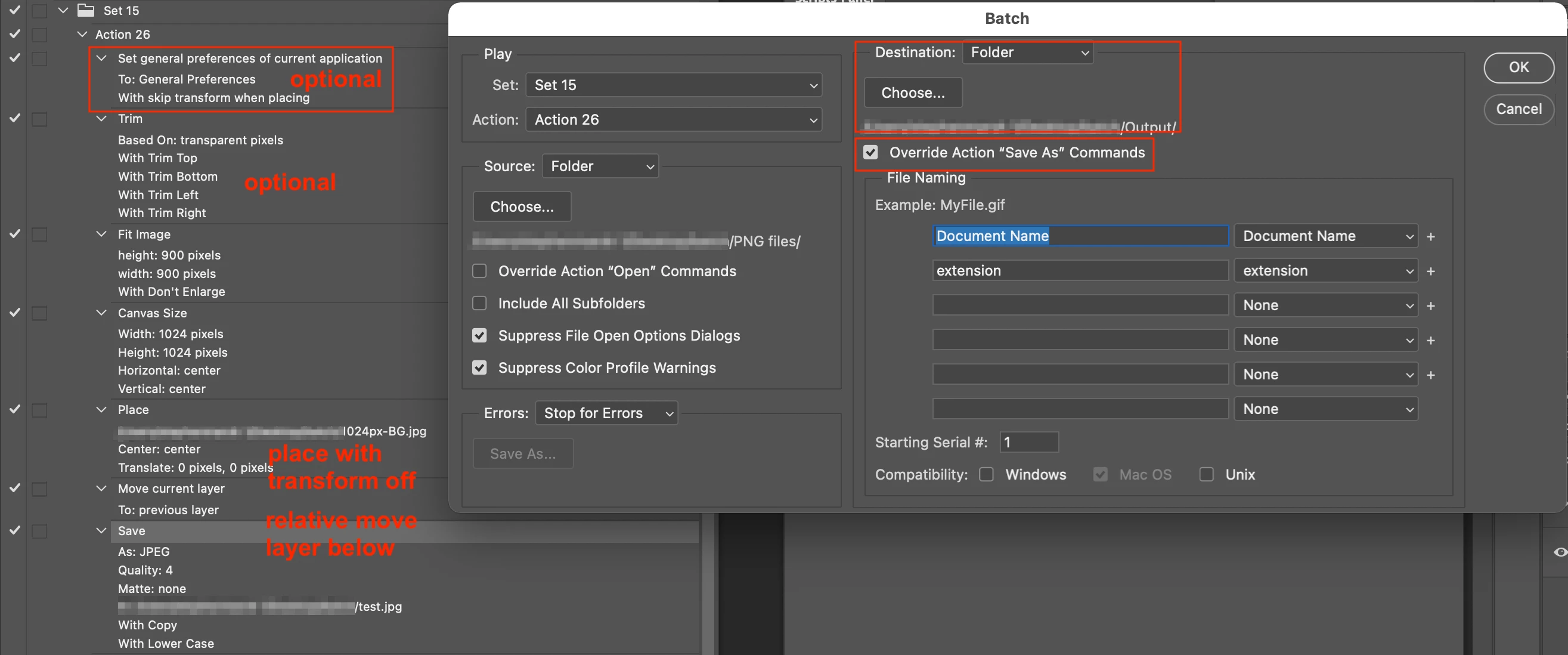The height and width of the screenshot is (655, 1568).
Task: Click Choose under Source folder
Action: point(522,207)
